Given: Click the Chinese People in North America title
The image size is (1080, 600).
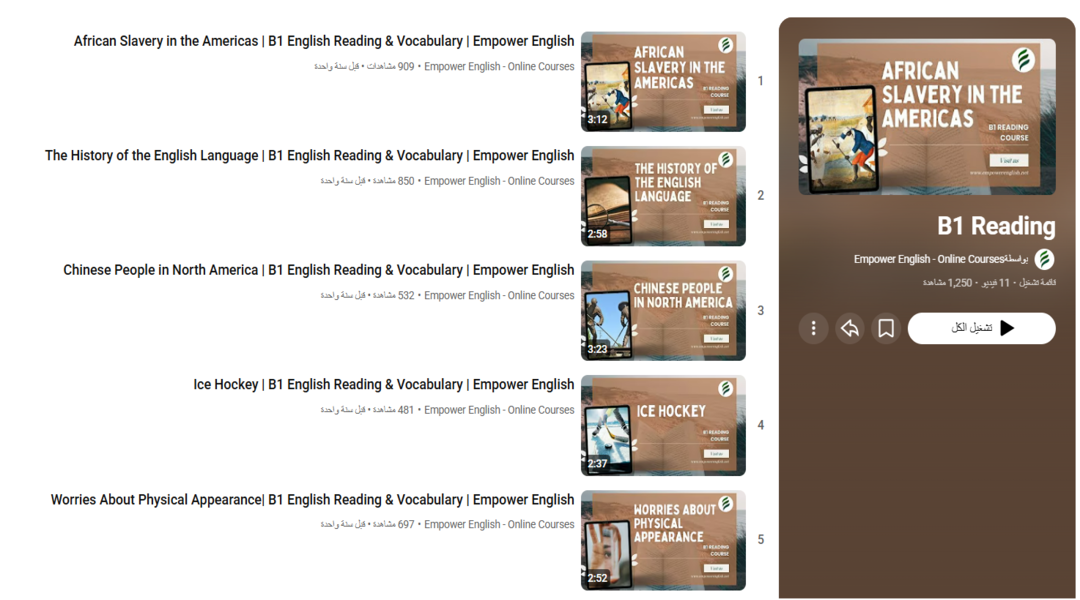Looking at the screenshot, I should 318,270.
